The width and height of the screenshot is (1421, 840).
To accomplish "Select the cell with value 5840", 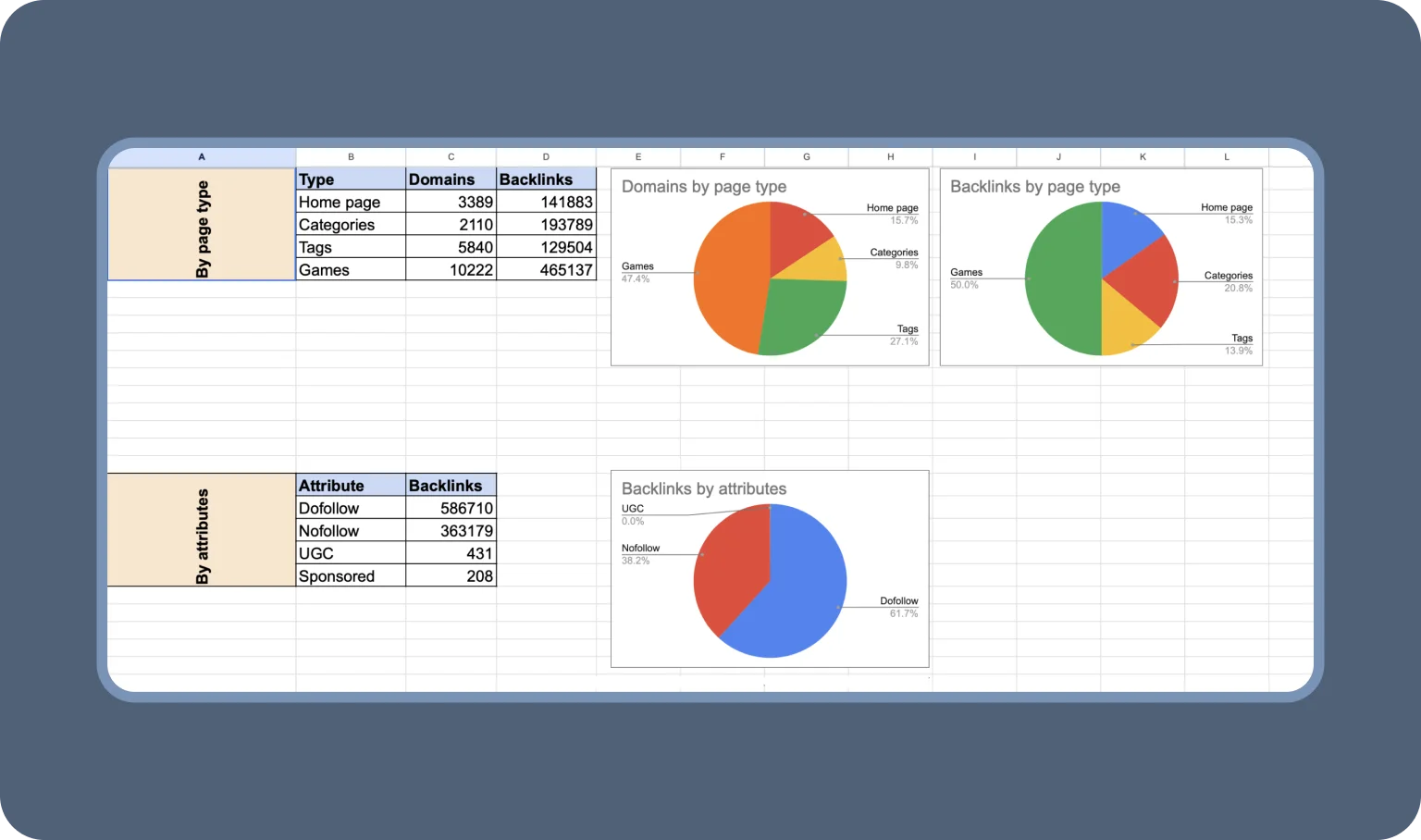I will 451,247.
